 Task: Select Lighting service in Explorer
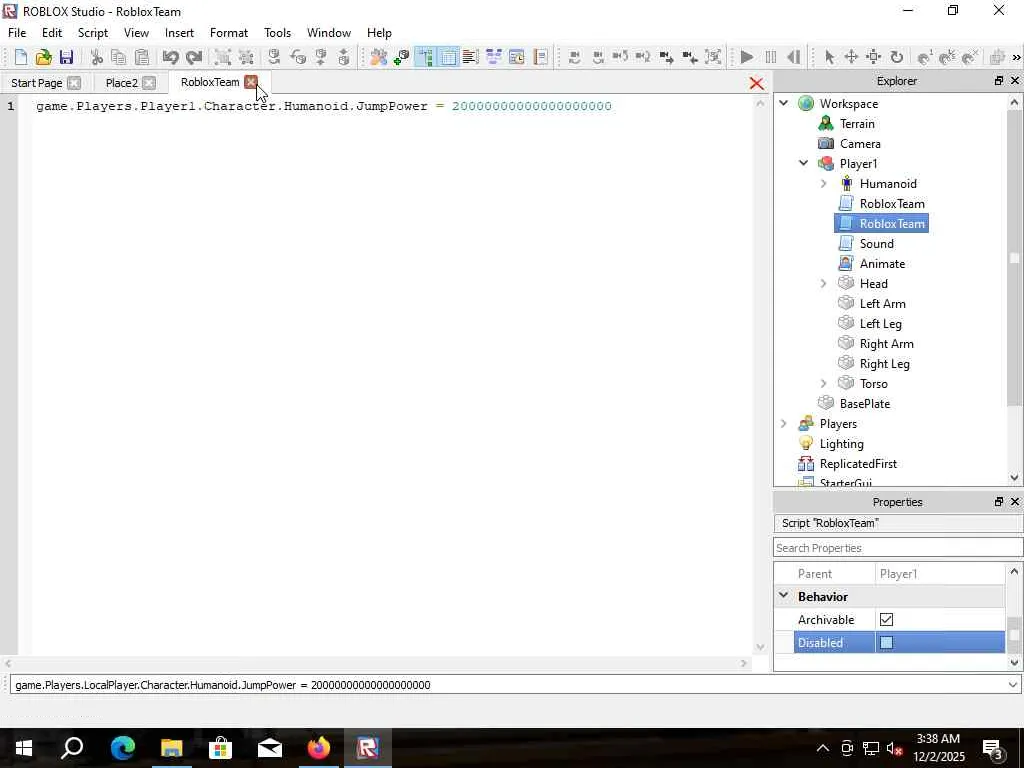click(841, 444)
